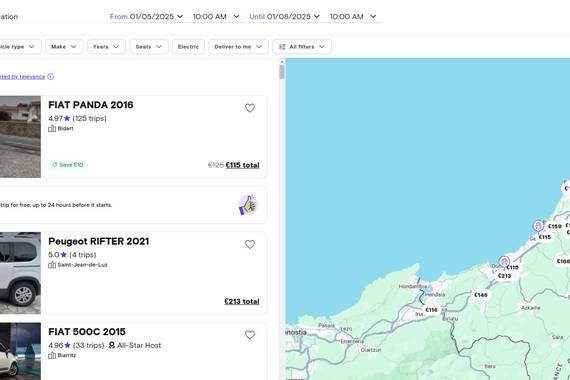Click the FIAT PANDA 2016 car photo
Viewport: 570px width, 380px height.
(x=20, y=137)
